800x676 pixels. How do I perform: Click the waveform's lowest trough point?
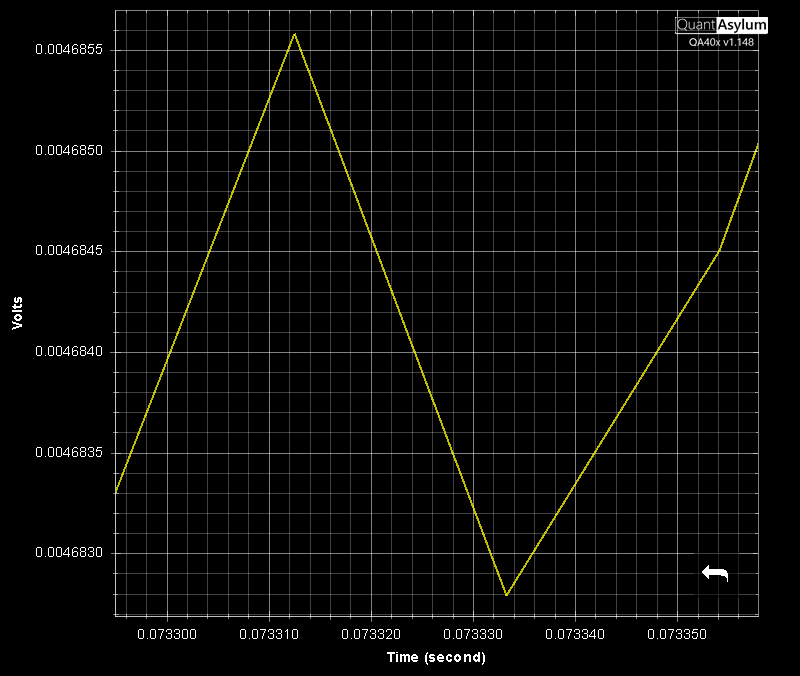[506, 595]
